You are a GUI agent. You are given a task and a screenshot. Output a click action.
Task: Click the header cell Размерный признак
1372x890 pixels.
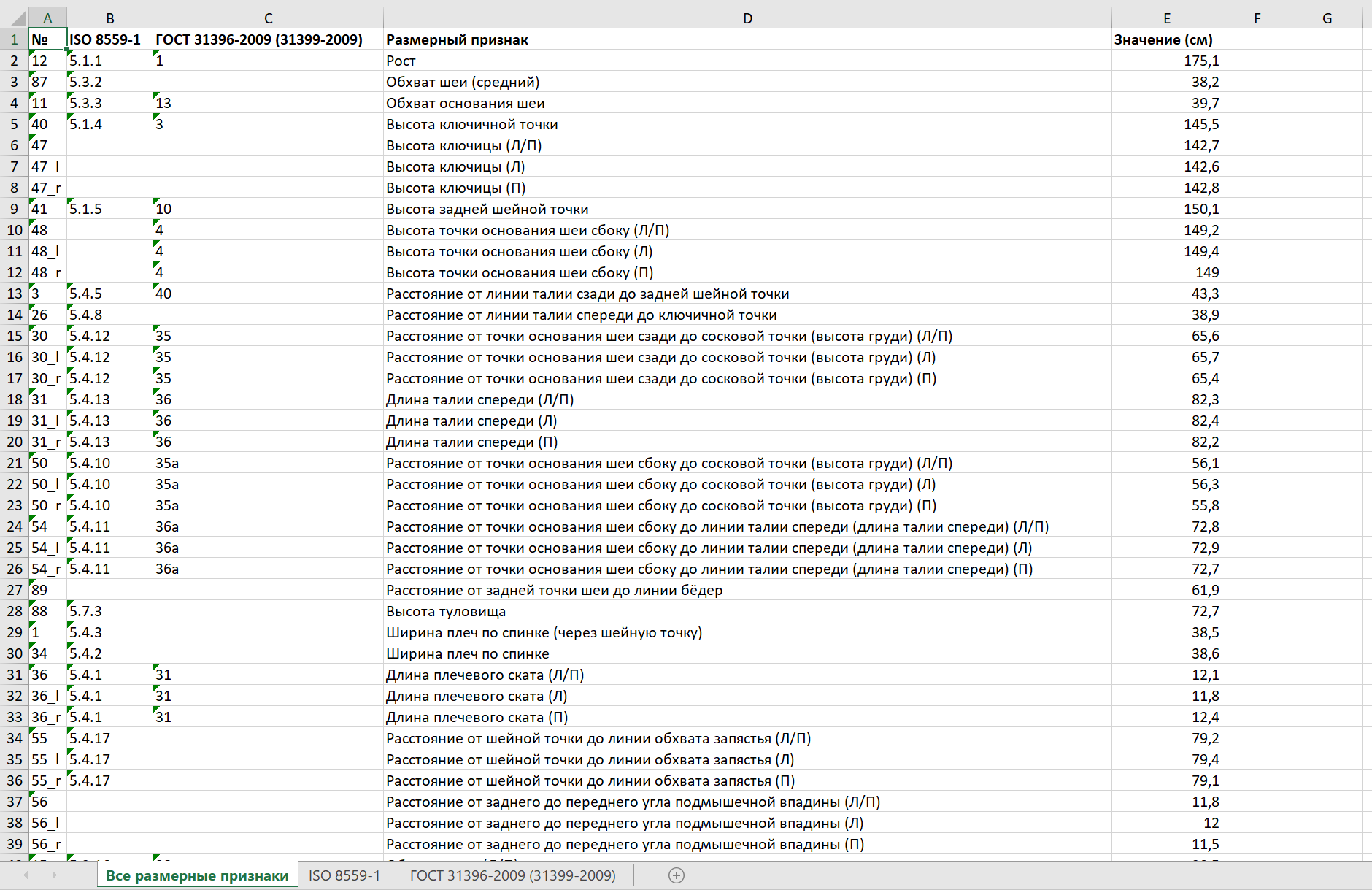511,39
